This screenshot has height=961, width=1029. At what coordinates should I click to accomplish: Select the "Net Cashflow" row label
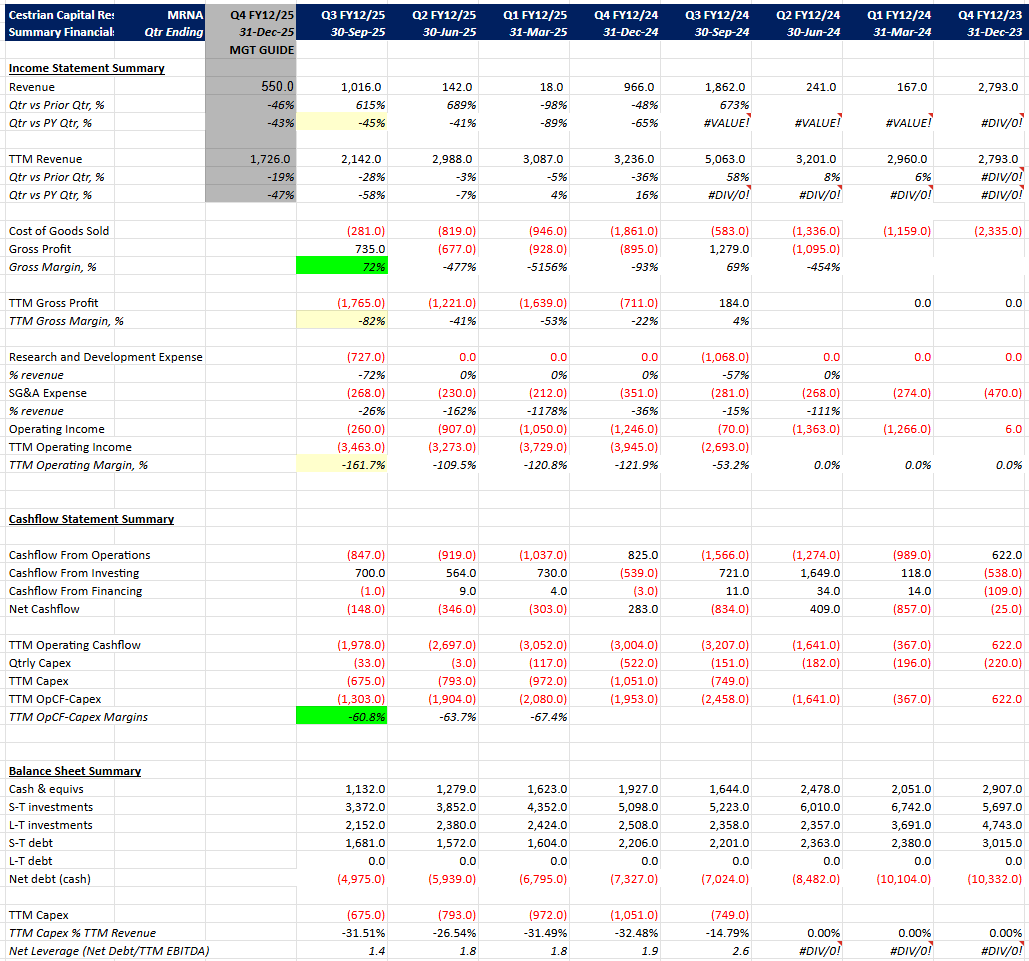point(44,609)
